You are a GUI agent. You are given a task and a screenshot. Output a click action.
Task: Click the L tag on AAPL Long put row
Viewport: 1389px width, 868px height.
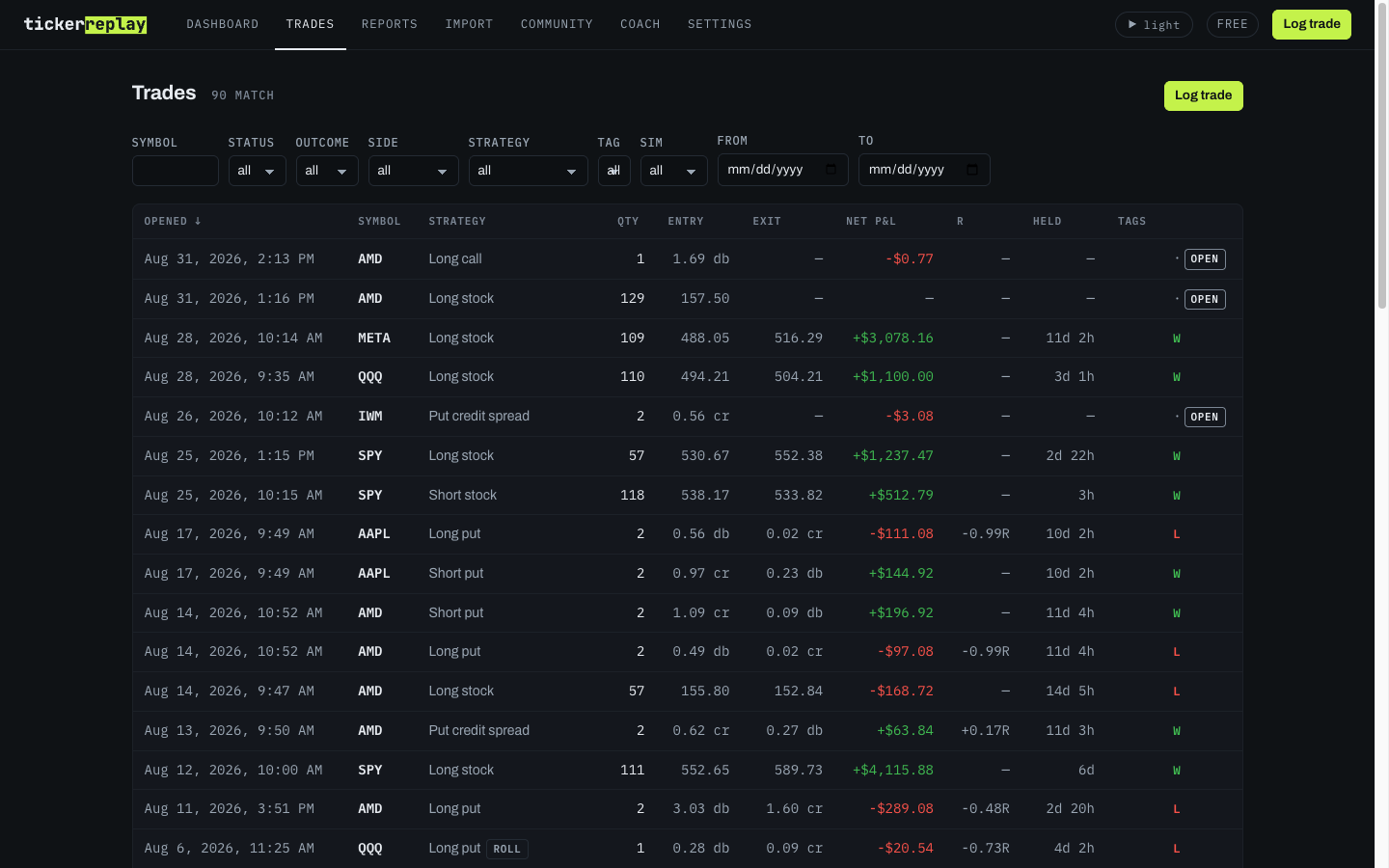pos(1176,534)
